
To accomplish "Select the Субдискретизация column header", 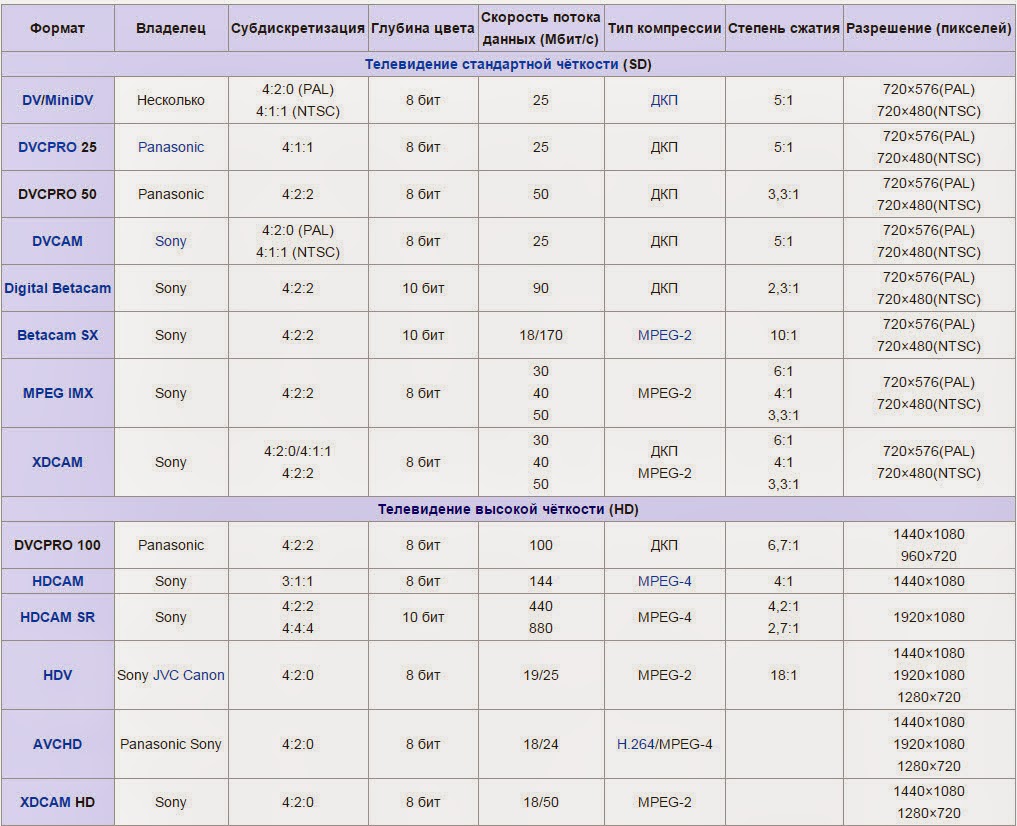I will tap(298, 29).
